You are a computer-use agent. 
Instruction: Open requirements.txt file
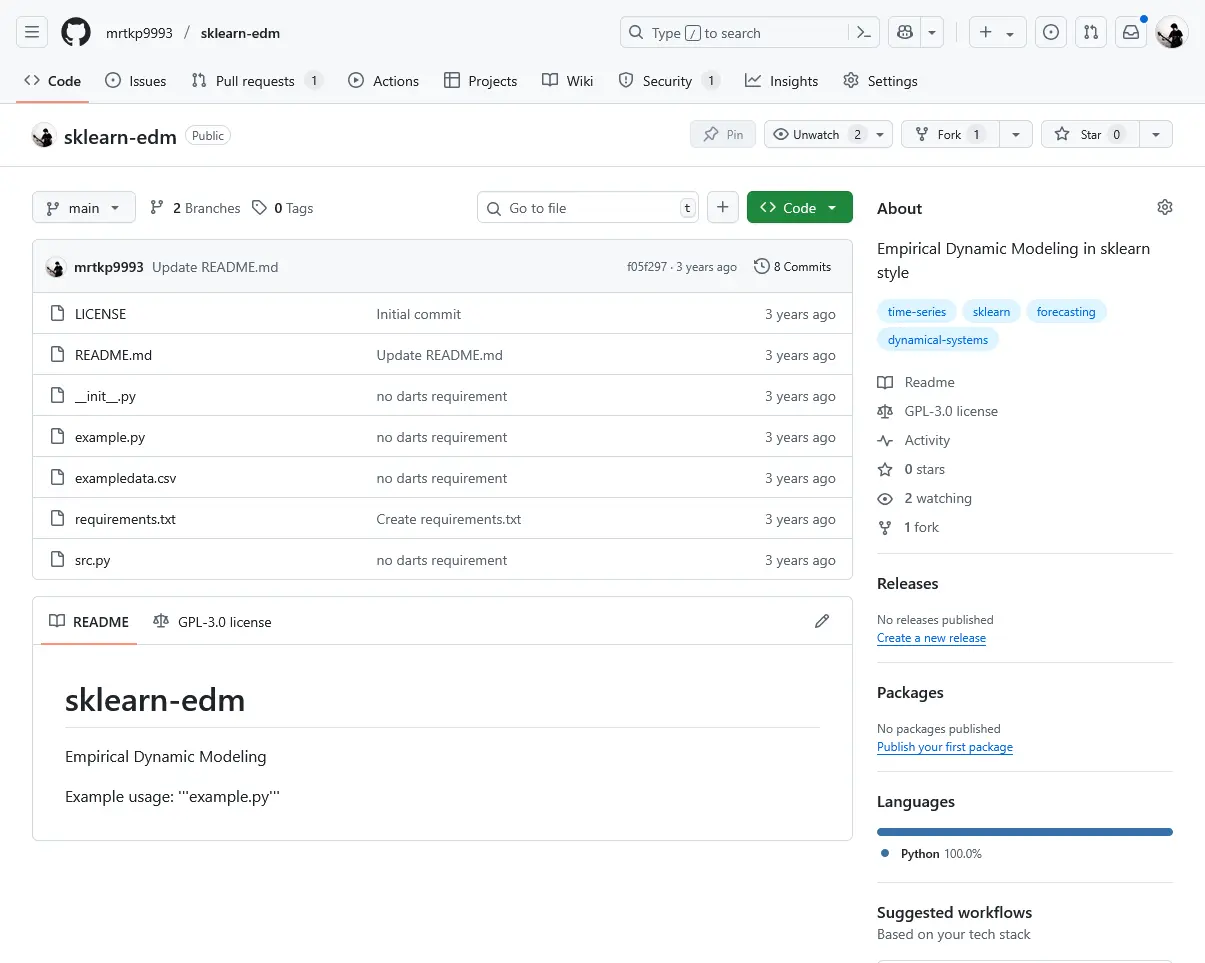(125, 519)
